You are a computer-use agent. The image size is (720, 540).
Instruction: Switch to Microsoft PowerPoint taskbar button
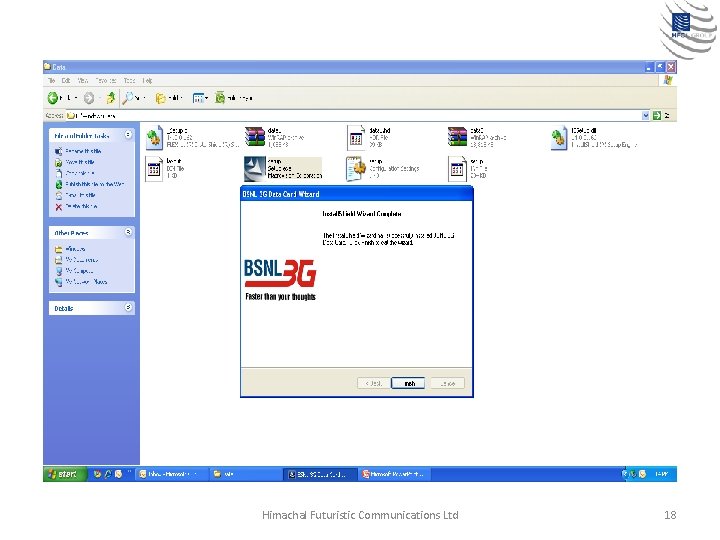click(x=395, y=474)
